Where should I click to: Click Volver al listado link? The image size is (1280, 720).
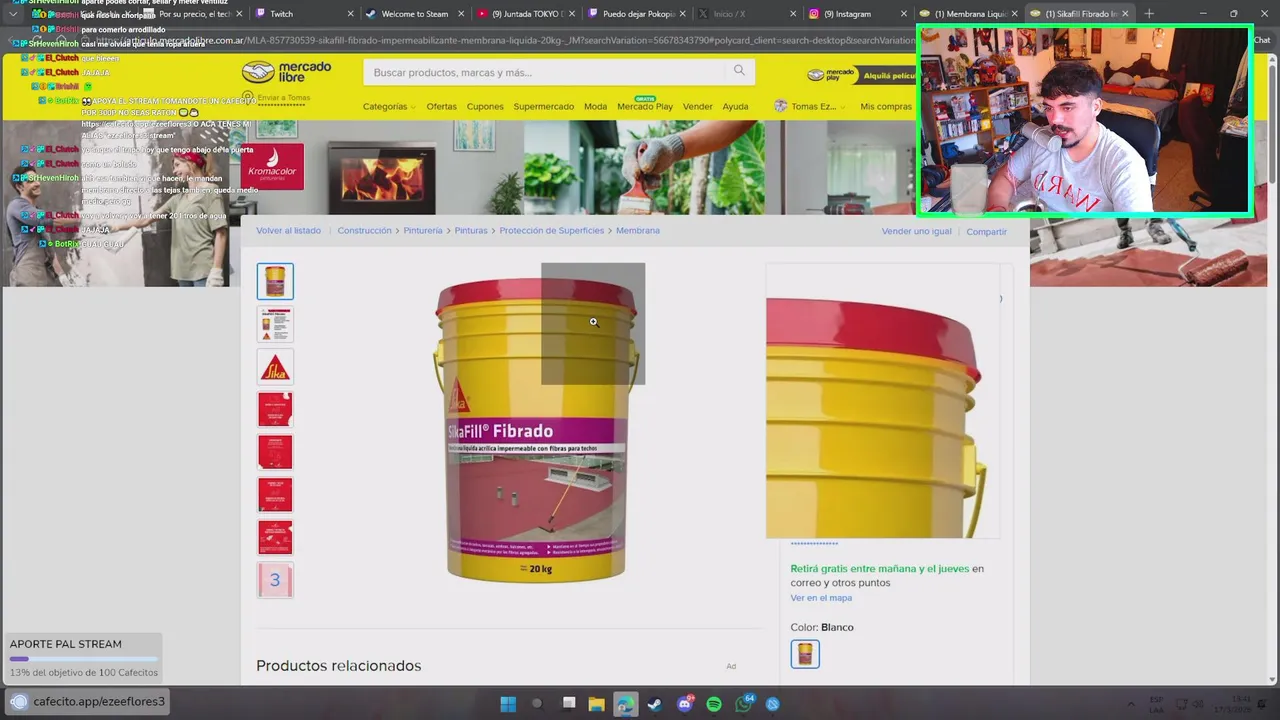tap(288, 230)
